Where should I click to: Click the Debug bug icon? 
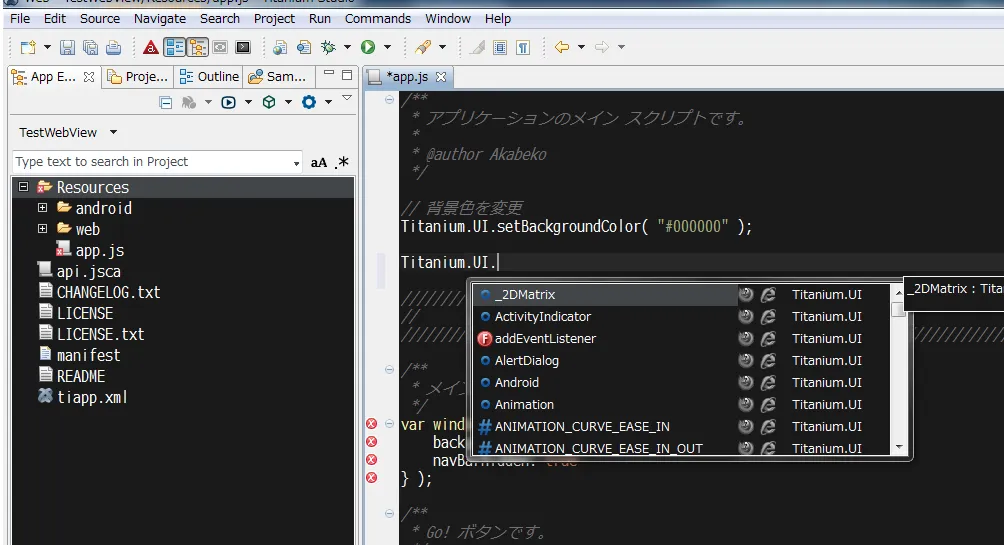pyautogui.click(x=328, y=47)
